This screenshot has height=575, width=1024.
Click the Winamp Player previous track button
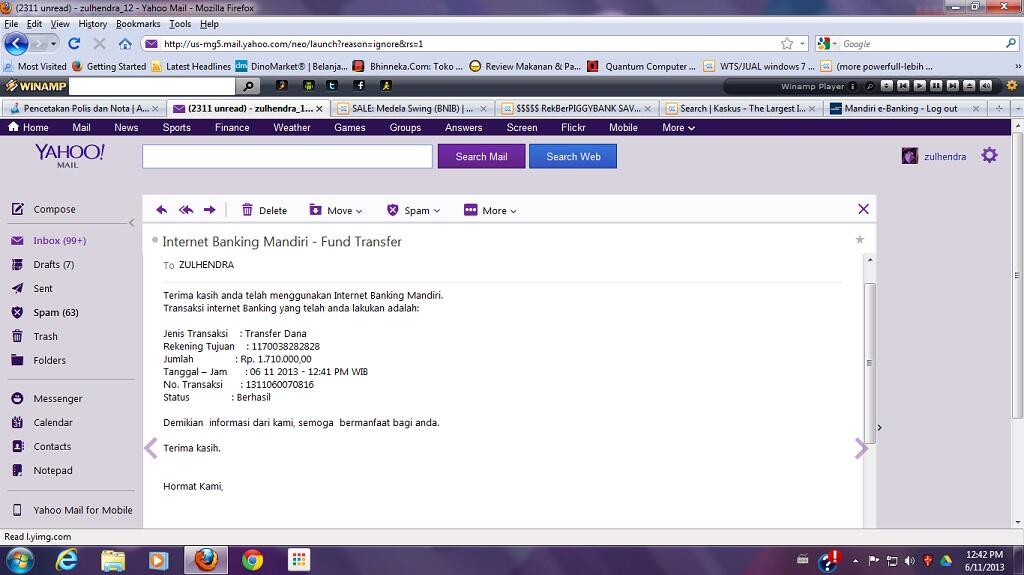point(903,86)
